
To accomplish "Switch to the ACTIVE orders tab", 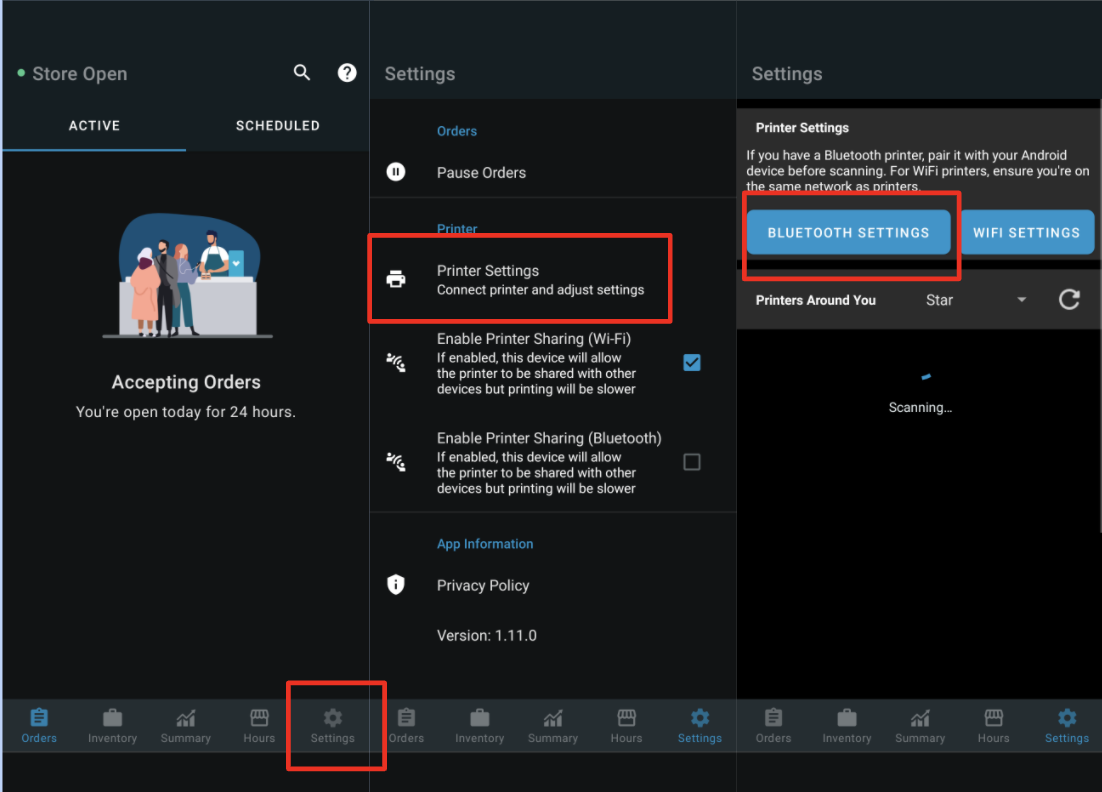I will coord(94,126).
